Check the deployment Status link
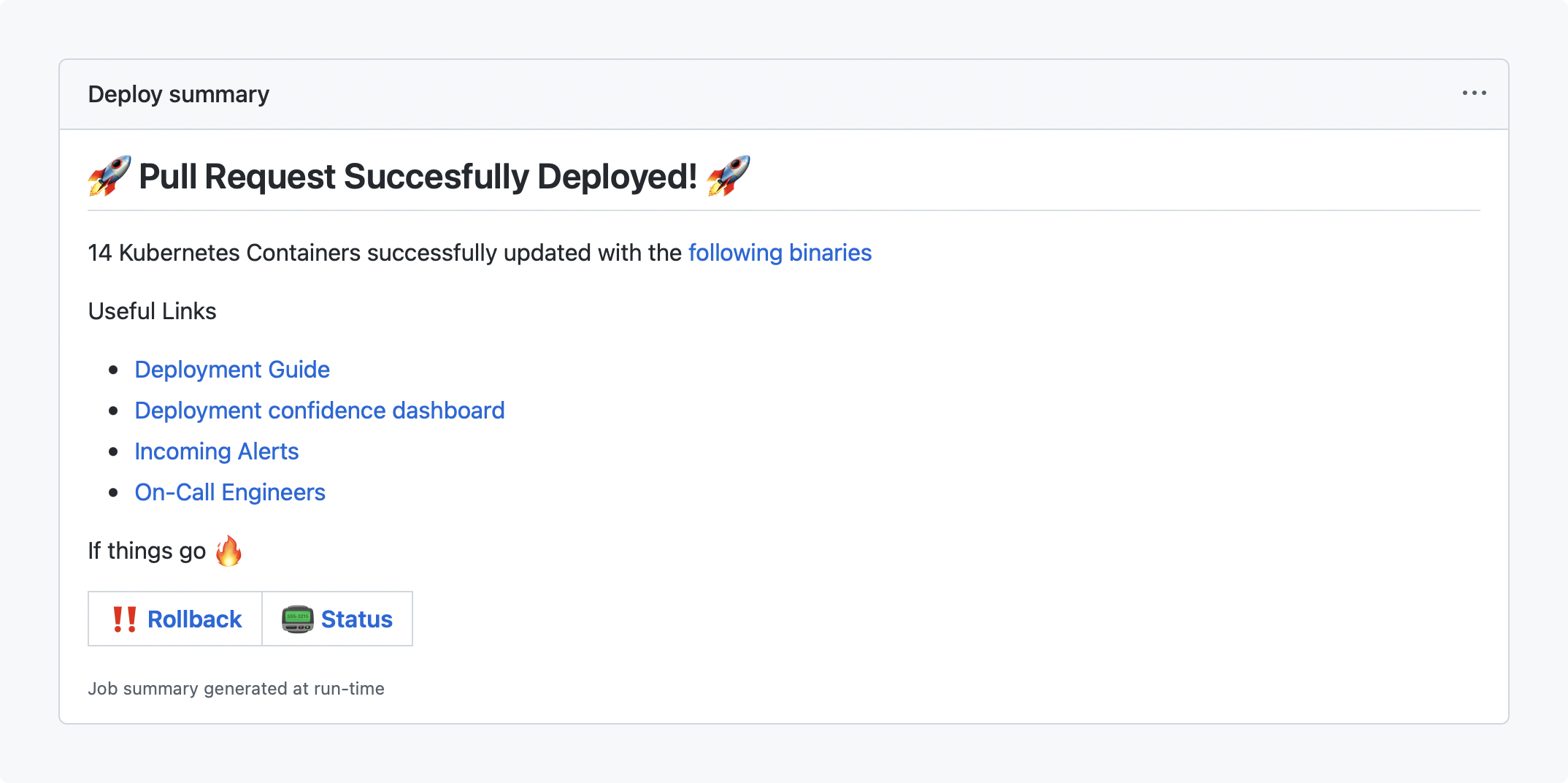This screenshot has height=783, width=1568. (x=356, y=619)
